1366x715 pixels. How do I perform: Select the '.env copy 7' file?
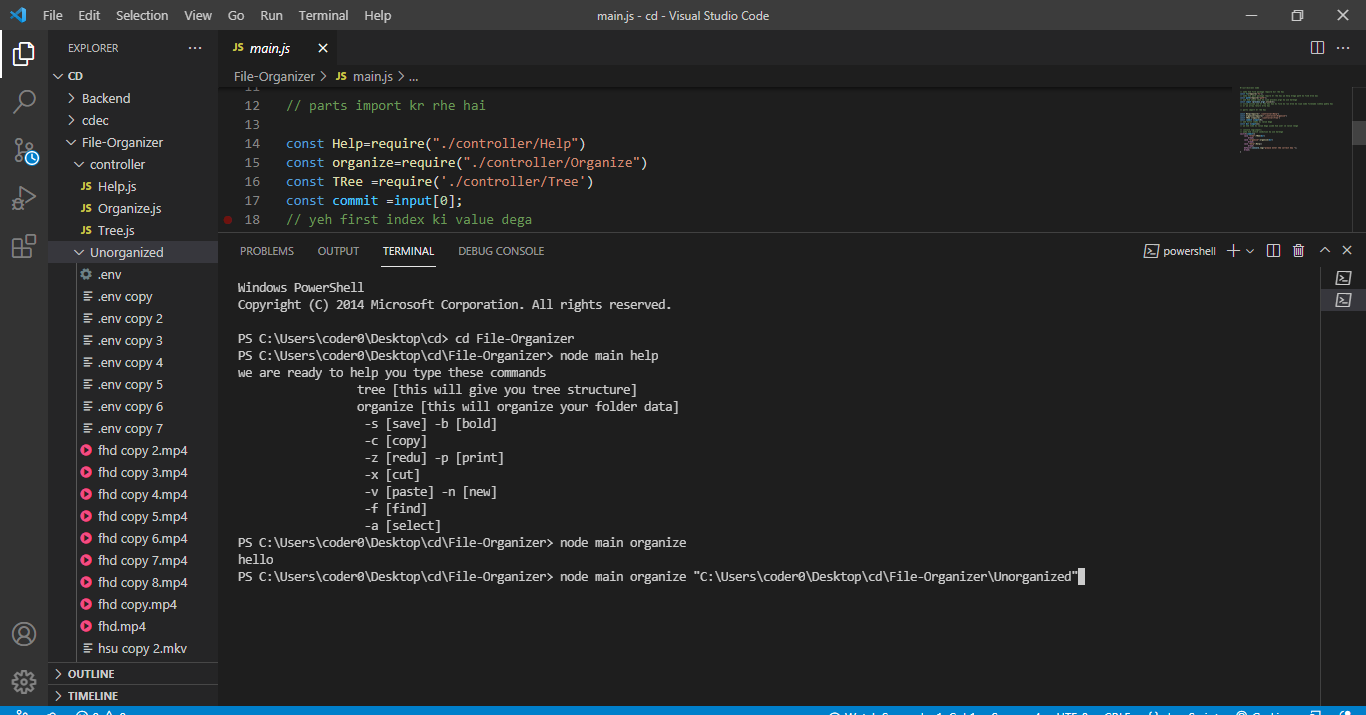click(x=130, y=428)
